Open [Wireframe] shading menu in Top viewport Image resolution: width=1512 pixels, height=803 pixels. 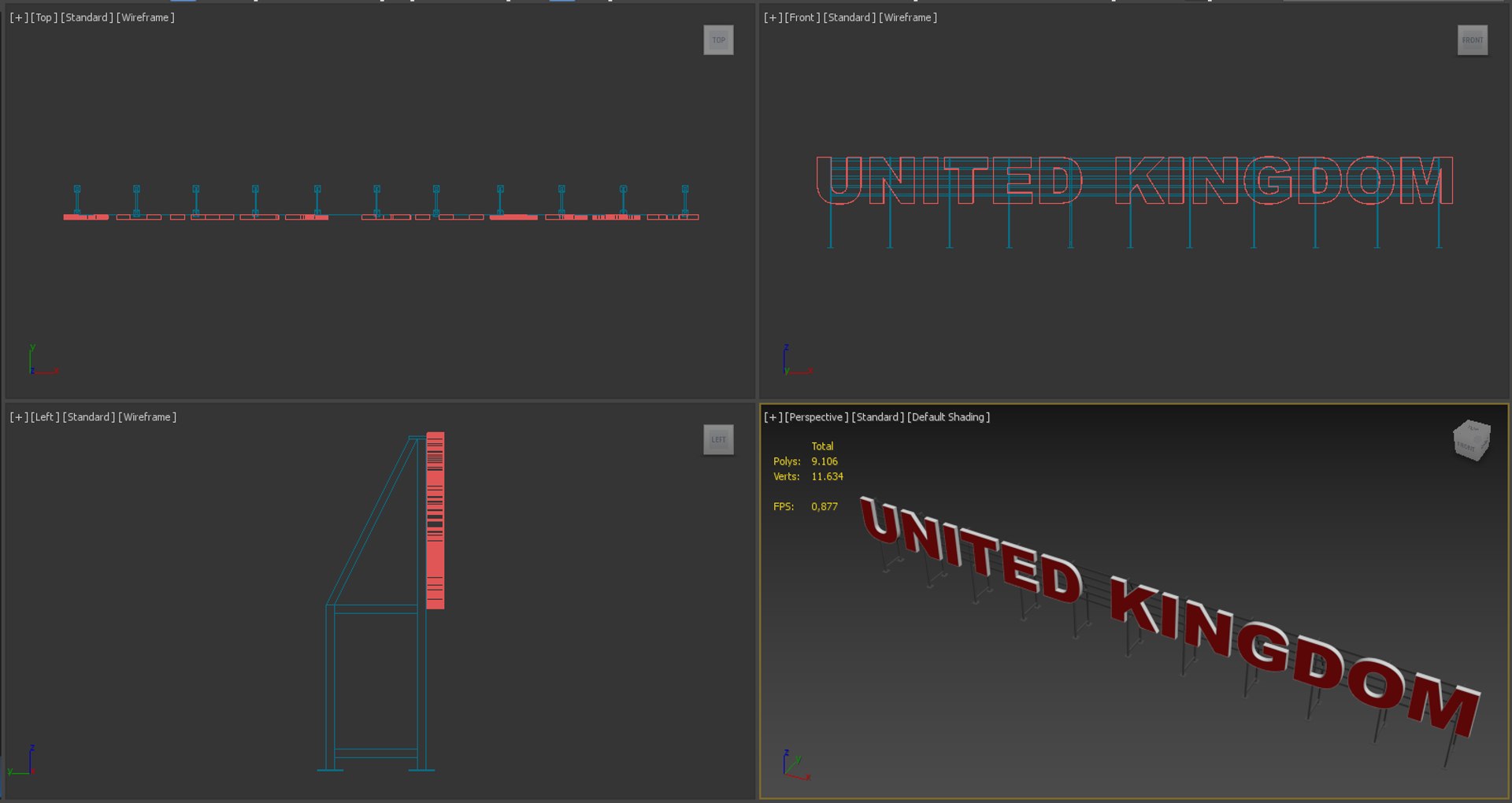pyautogui.click(x=146, y=17)
